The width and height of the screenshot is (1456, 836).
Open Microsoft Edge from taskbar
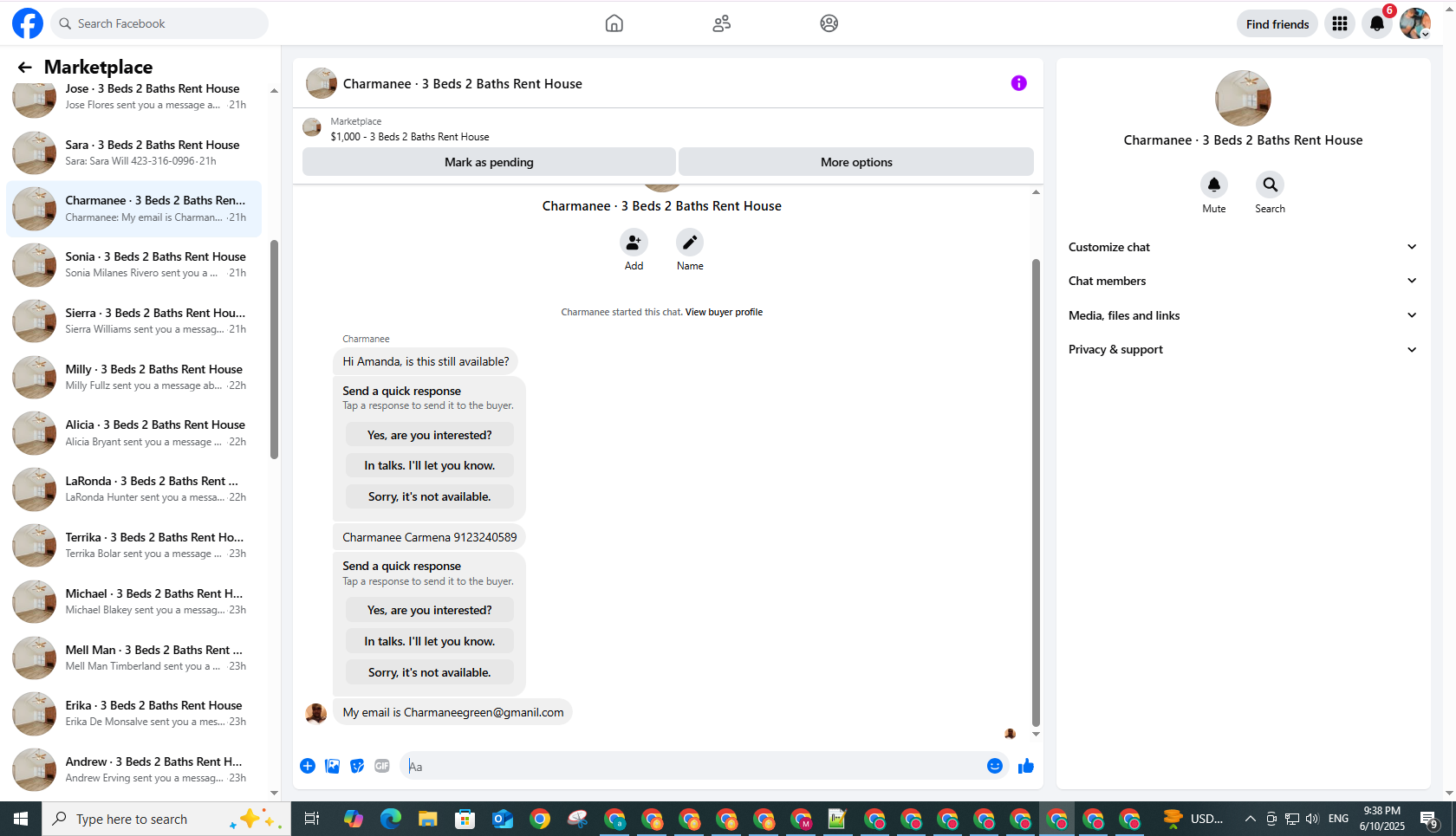(x=391, y=819)
